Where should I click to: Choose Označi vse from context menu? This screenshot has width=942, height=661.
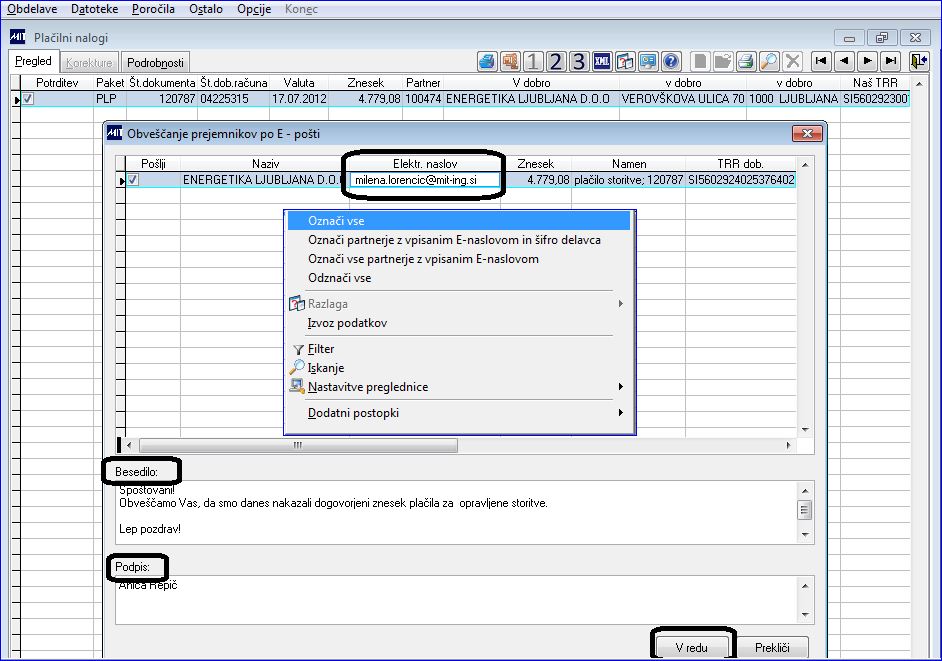coord(459,221)
